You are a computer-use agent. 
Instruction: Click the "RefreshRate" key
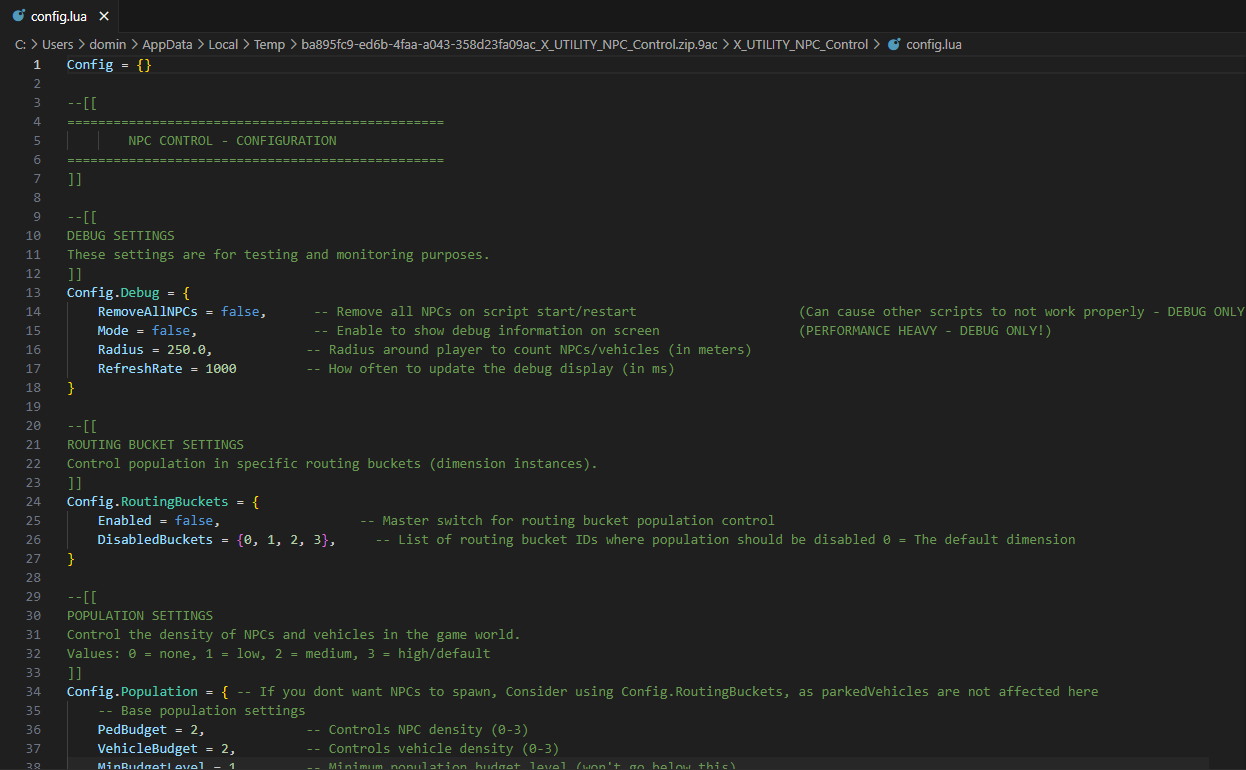coord(140,369)
